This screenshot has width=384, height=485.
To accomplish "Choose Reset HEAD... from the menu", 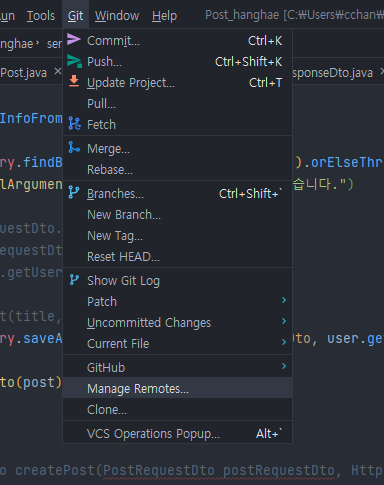I will [178, 257].
